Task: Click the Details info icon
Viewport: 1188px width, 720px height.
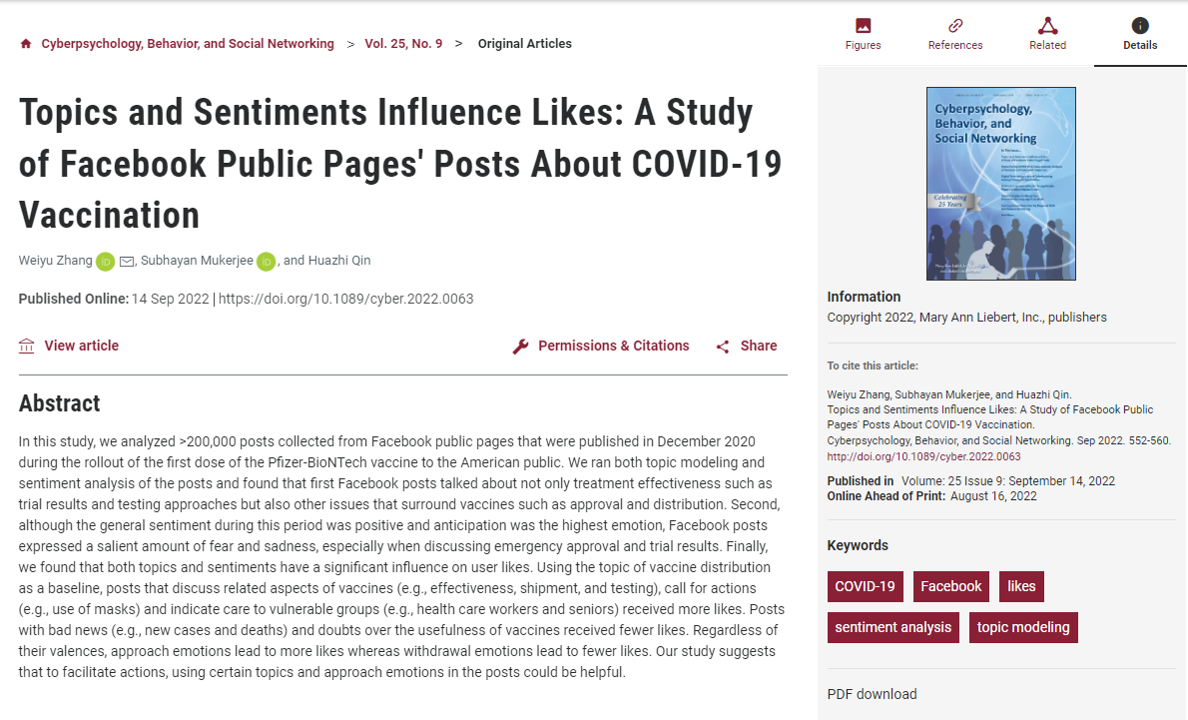Action: point(1140,26)
